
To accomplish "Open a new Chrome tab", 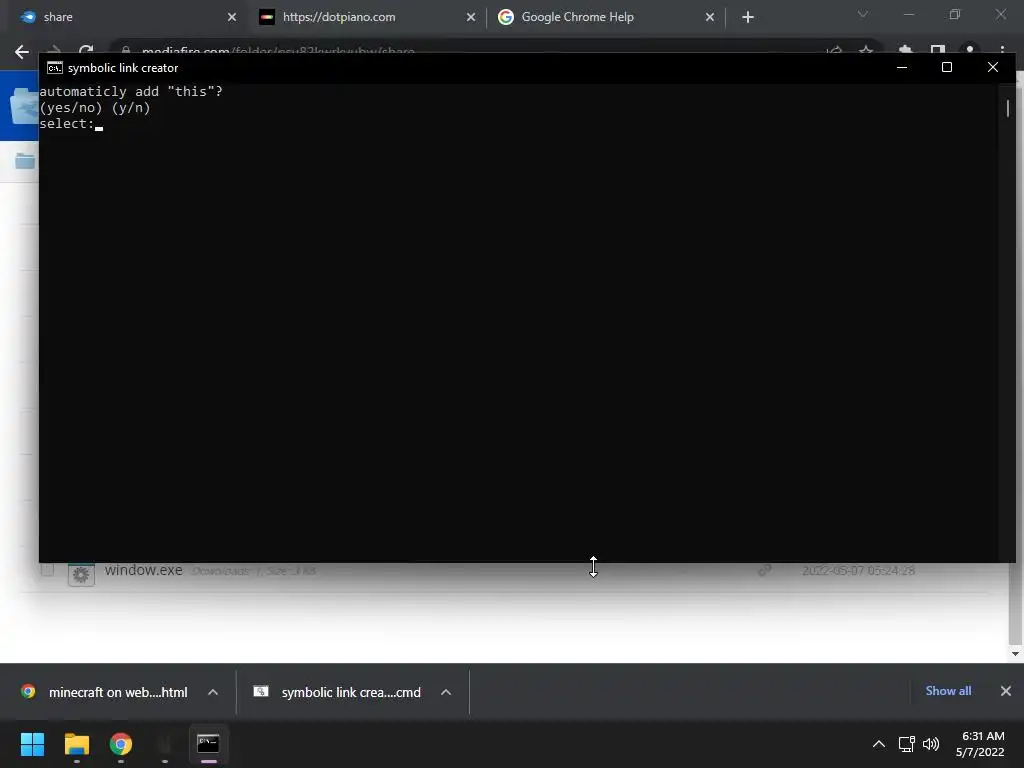I will point(748,17).
